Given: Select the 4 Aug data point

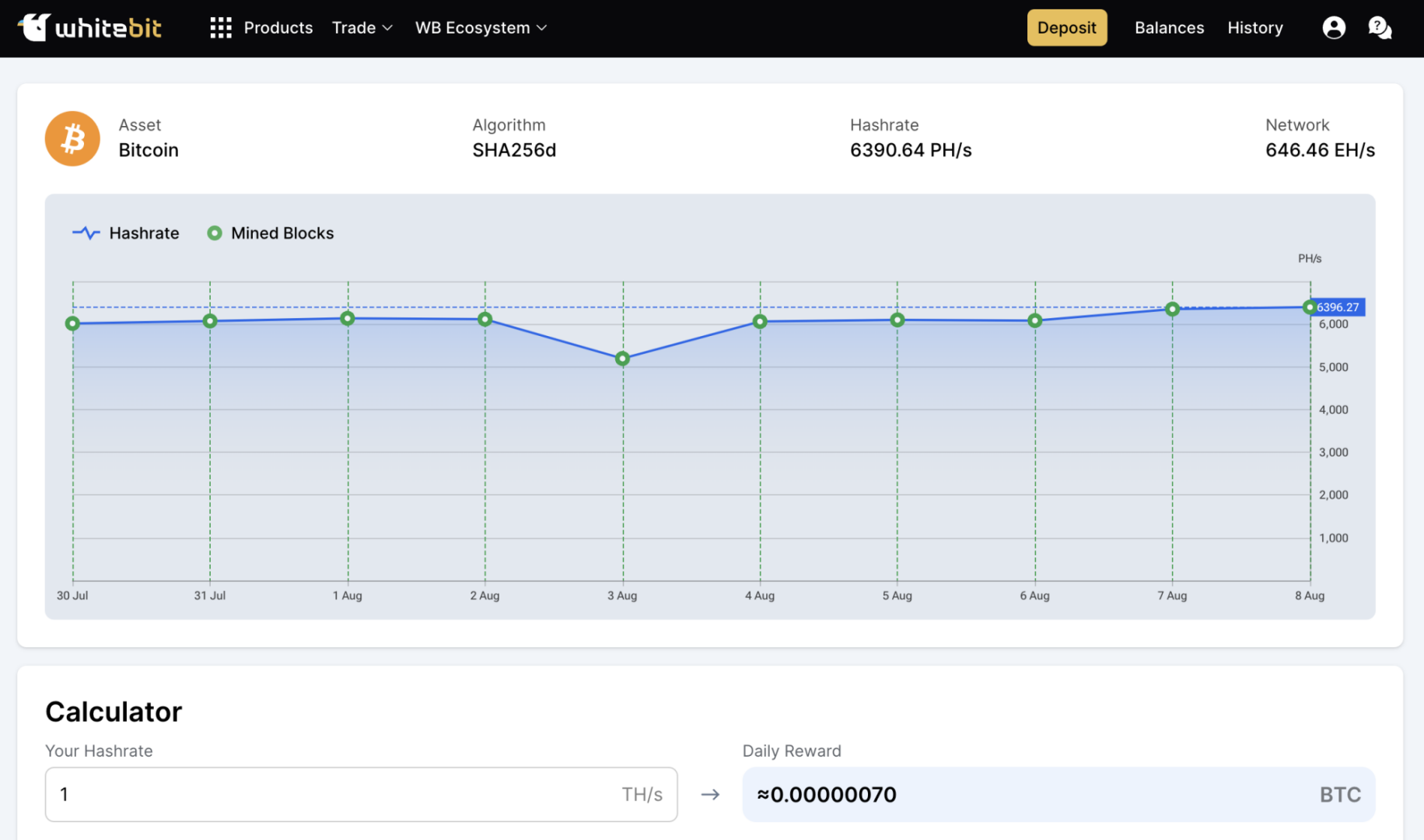Looking at the screenshot, I should tap(761, 322).
